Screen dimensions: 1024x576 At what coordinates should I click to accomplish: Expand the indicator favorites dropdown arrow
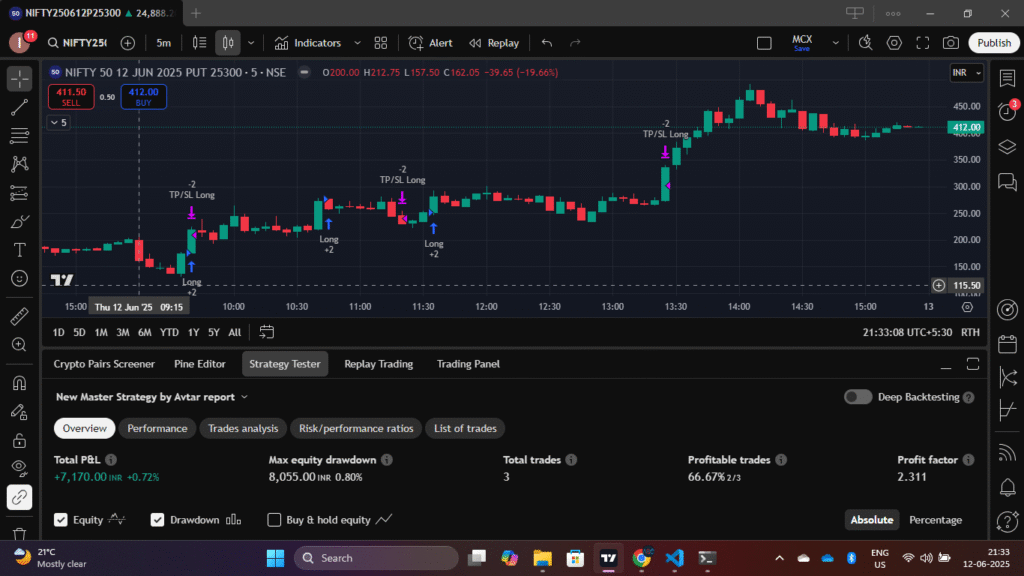(357, 43)
